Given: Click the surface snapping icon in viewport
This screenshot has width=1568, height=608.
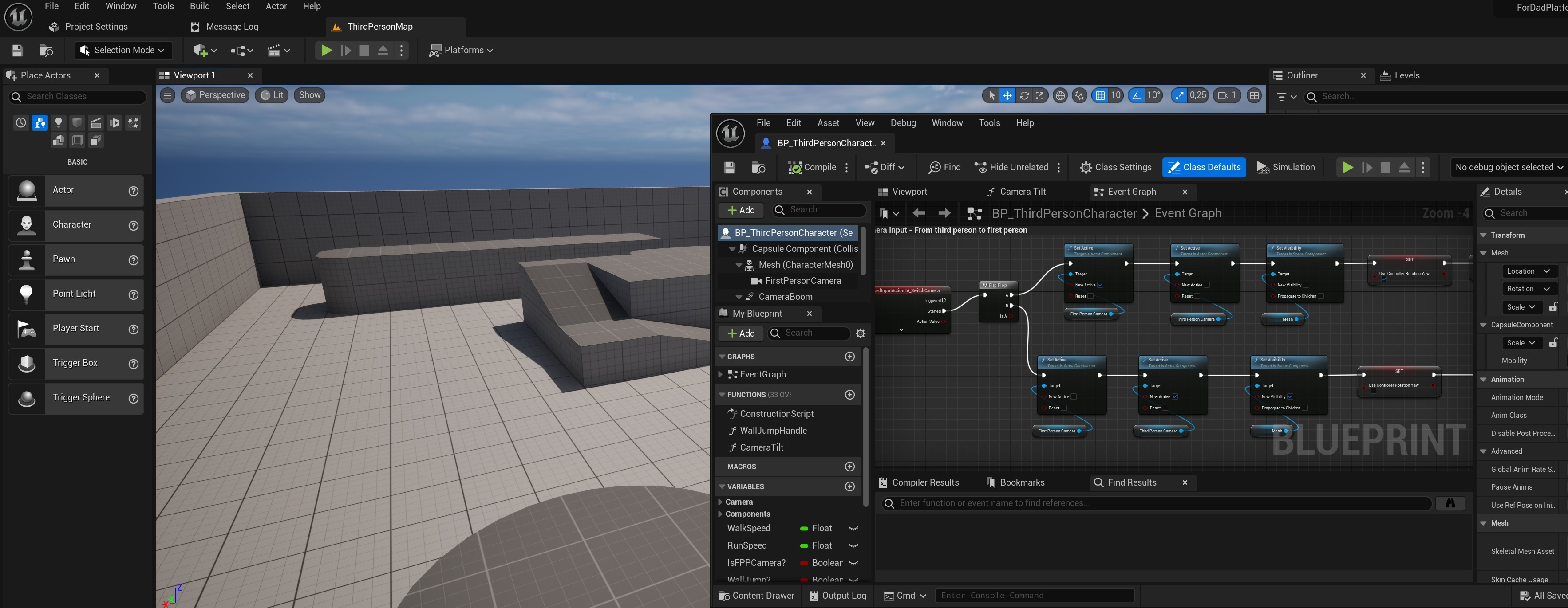Looking at the screenshot, I should (1079, 95).
